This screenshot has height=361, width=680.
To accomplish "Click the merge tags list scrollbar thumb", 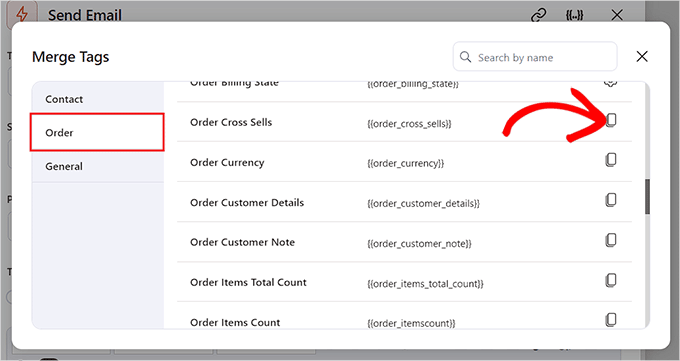I will (647, 197).
